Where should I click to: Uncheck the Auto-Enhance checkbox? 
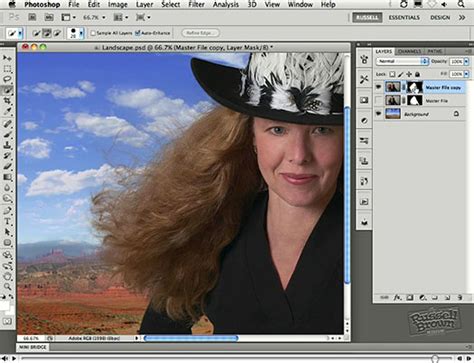137,33
